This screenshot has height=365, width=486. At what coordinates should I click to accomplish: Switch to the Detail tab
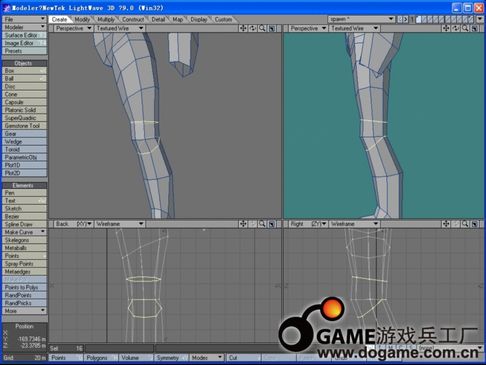tap(158, 19)
